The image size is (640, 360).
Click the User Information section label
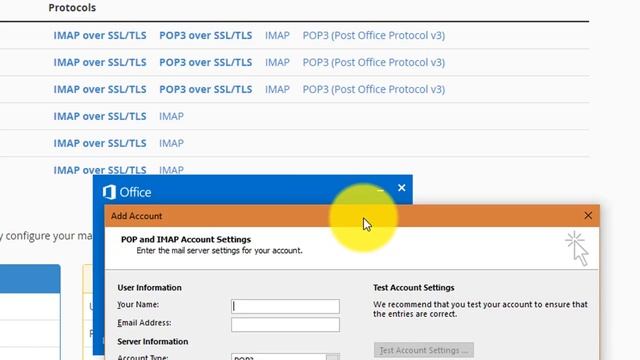pos(149,287)
